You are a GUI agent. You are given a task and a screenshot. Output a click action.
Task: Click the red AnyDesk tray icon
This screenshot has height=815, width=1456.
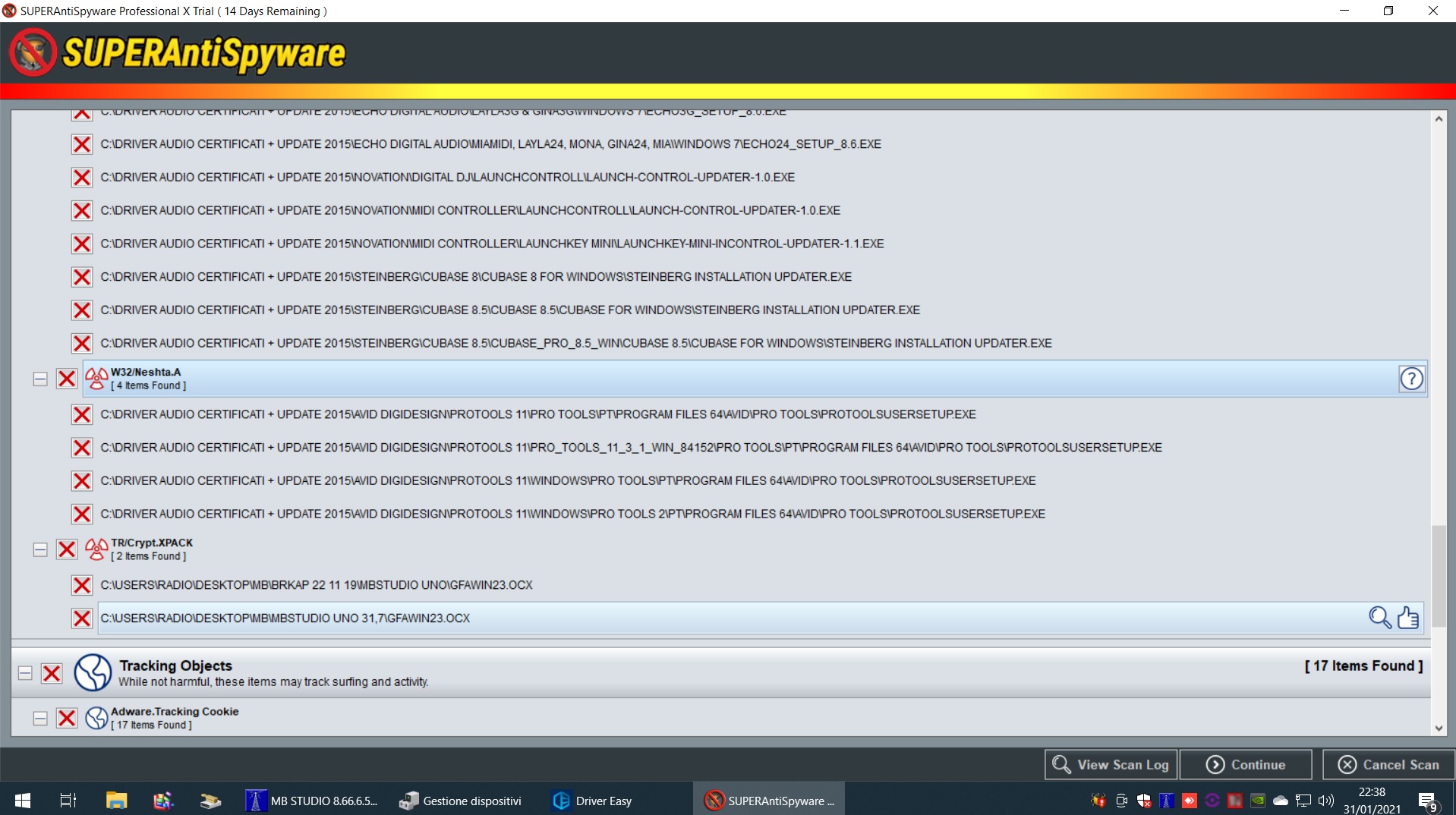[x=1190, y=801]
